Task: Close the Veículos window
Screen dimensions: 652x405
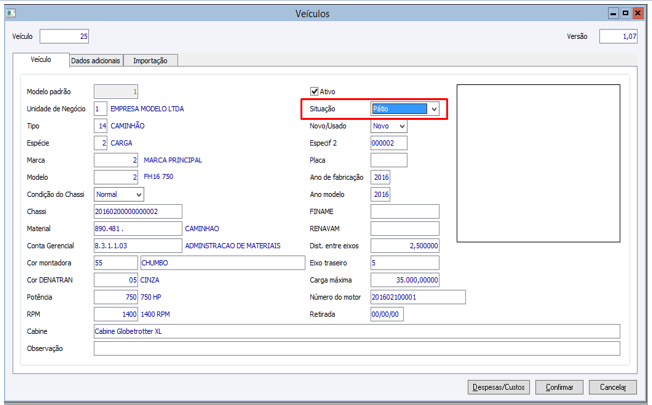Action: [x=637, y=13]
